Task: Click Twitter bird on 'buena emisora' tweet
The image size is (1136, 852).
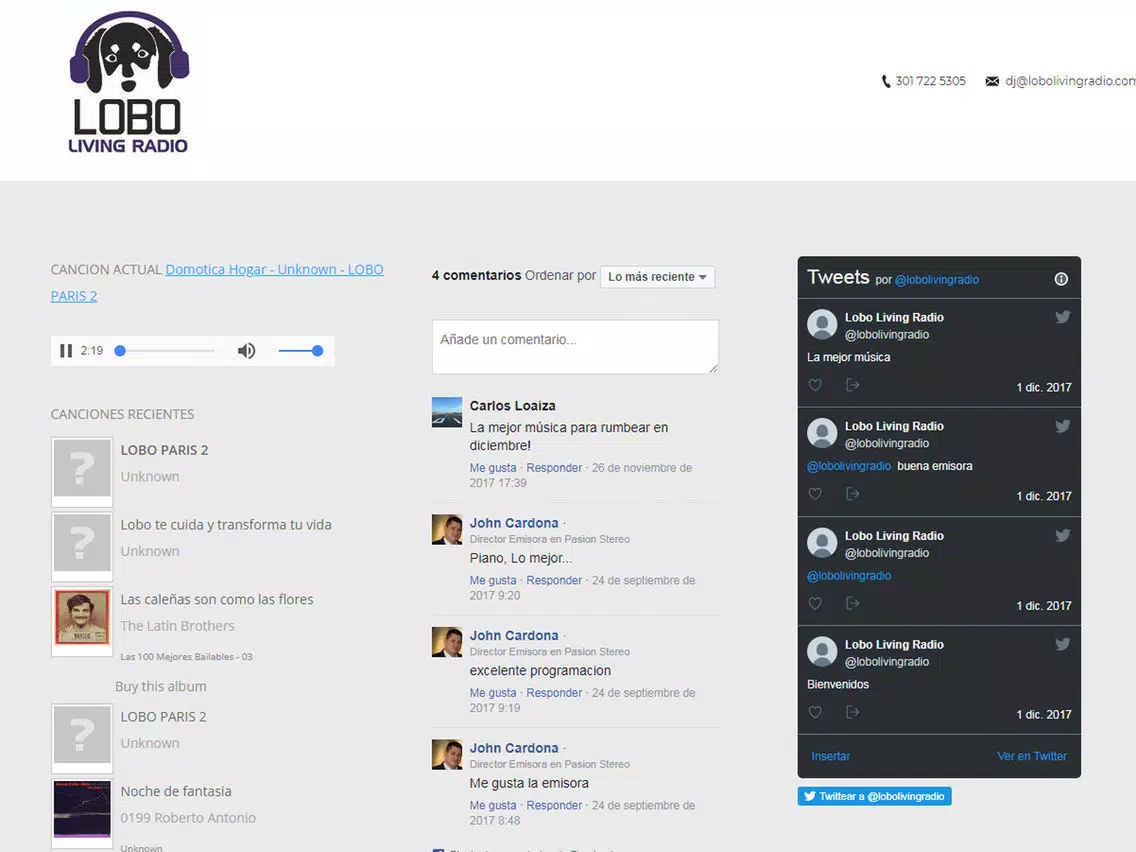Action: pyautogui.click(x=1062, y=426)
